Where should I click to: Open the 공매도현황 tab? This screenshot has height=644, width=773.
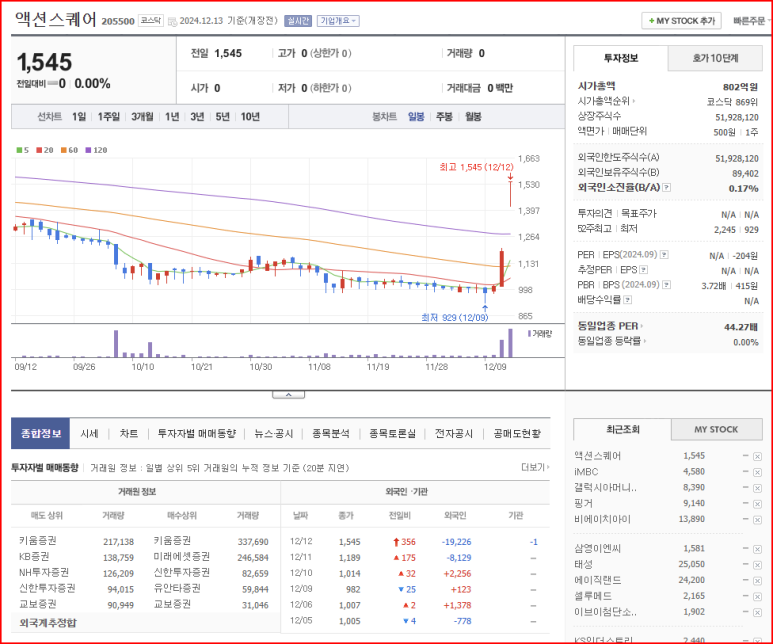pyautogui.click(x=517, y=433)
